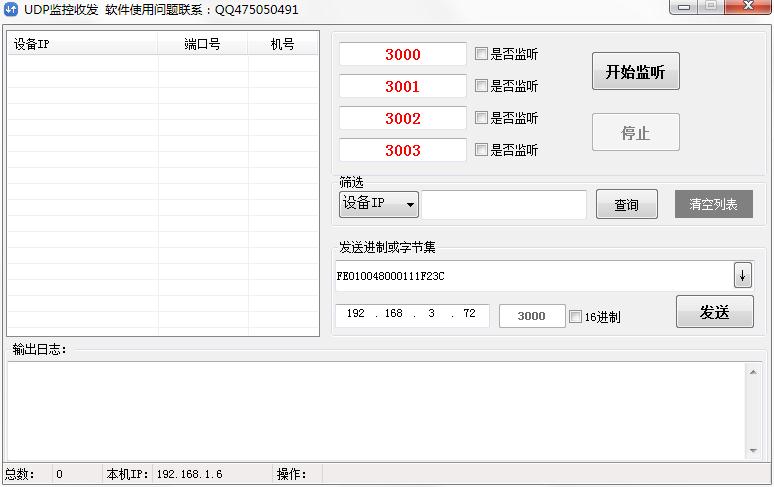This screenshot has width=774, height=487.
Task: Click the 端口号 column header
Action: (202, 45)
